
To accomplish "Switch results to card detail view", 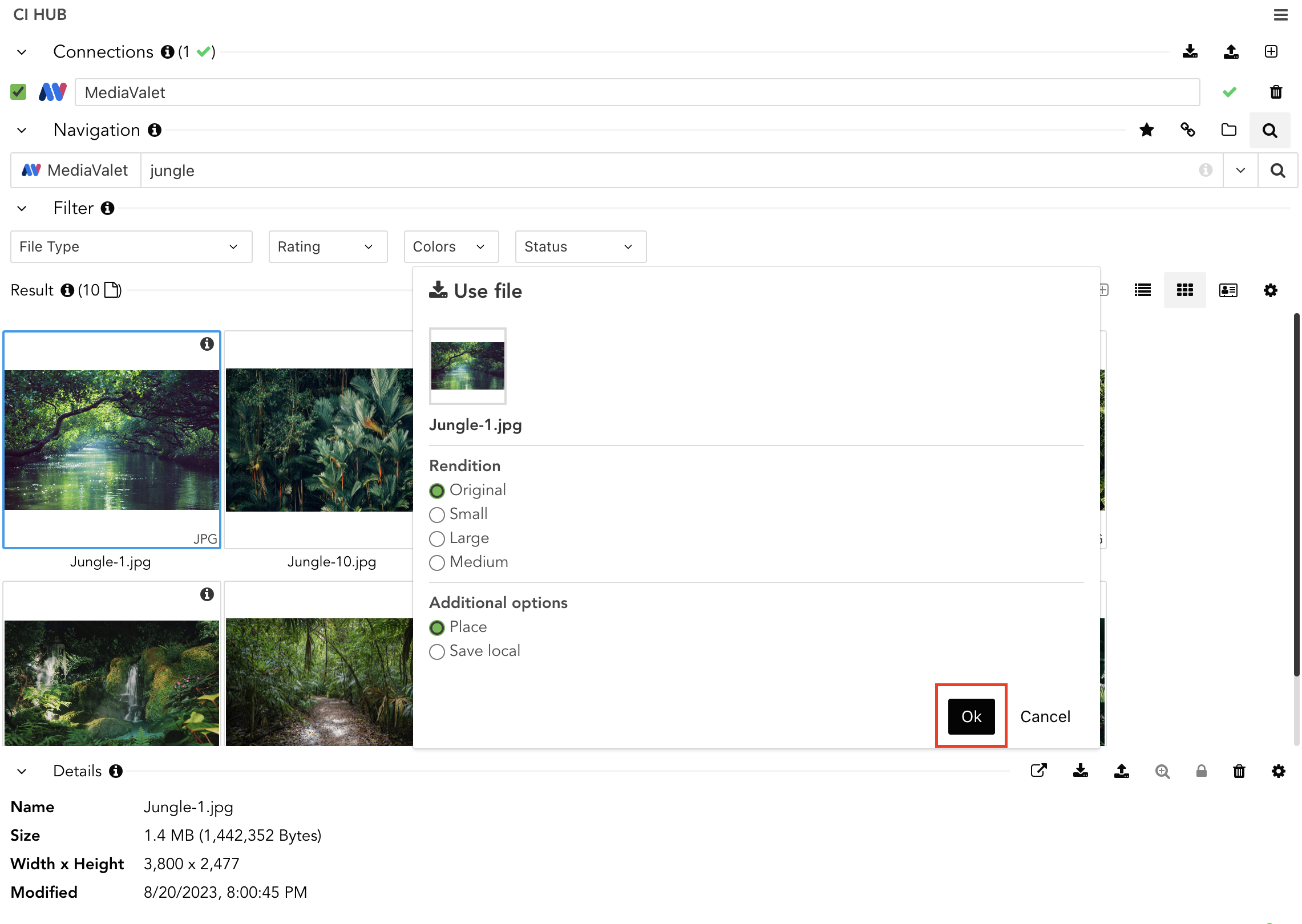I will (1228, 290).
